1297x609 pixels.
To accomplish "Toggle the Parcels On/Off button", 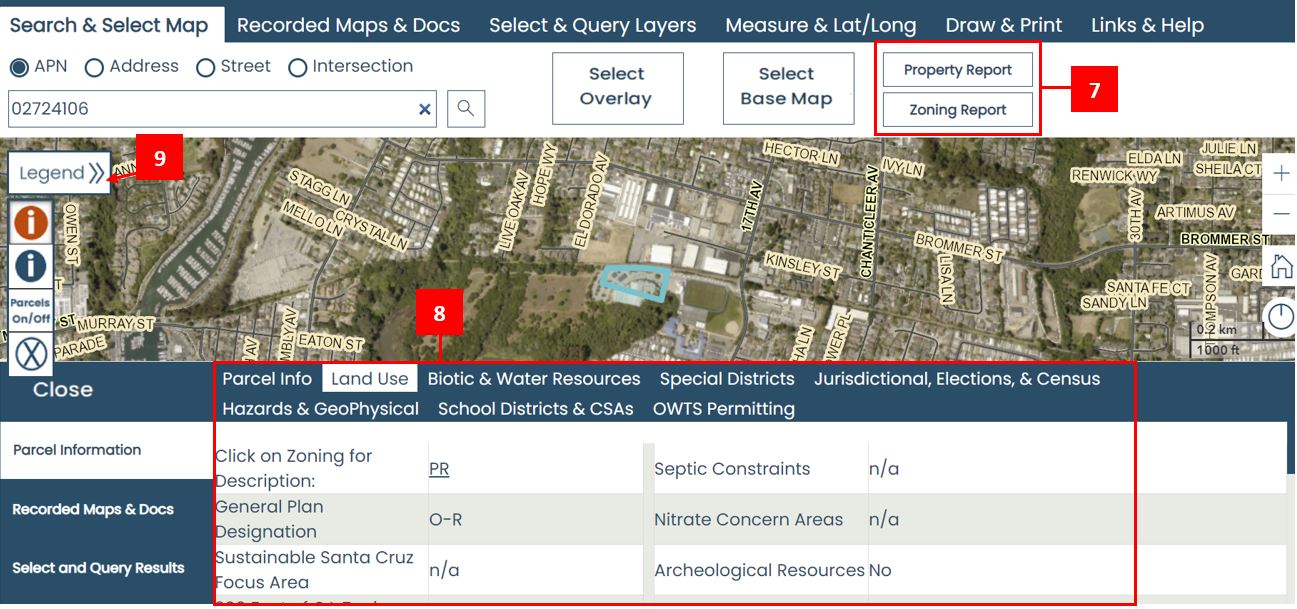I will tap(31, 311).
